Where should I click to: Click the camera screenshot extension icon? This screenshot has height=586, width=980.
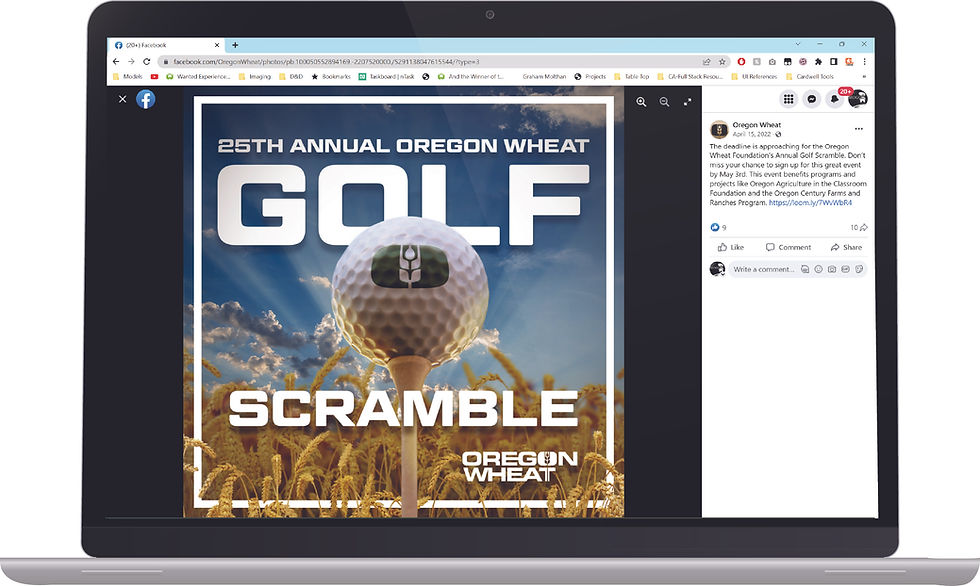tap(772, 62)
